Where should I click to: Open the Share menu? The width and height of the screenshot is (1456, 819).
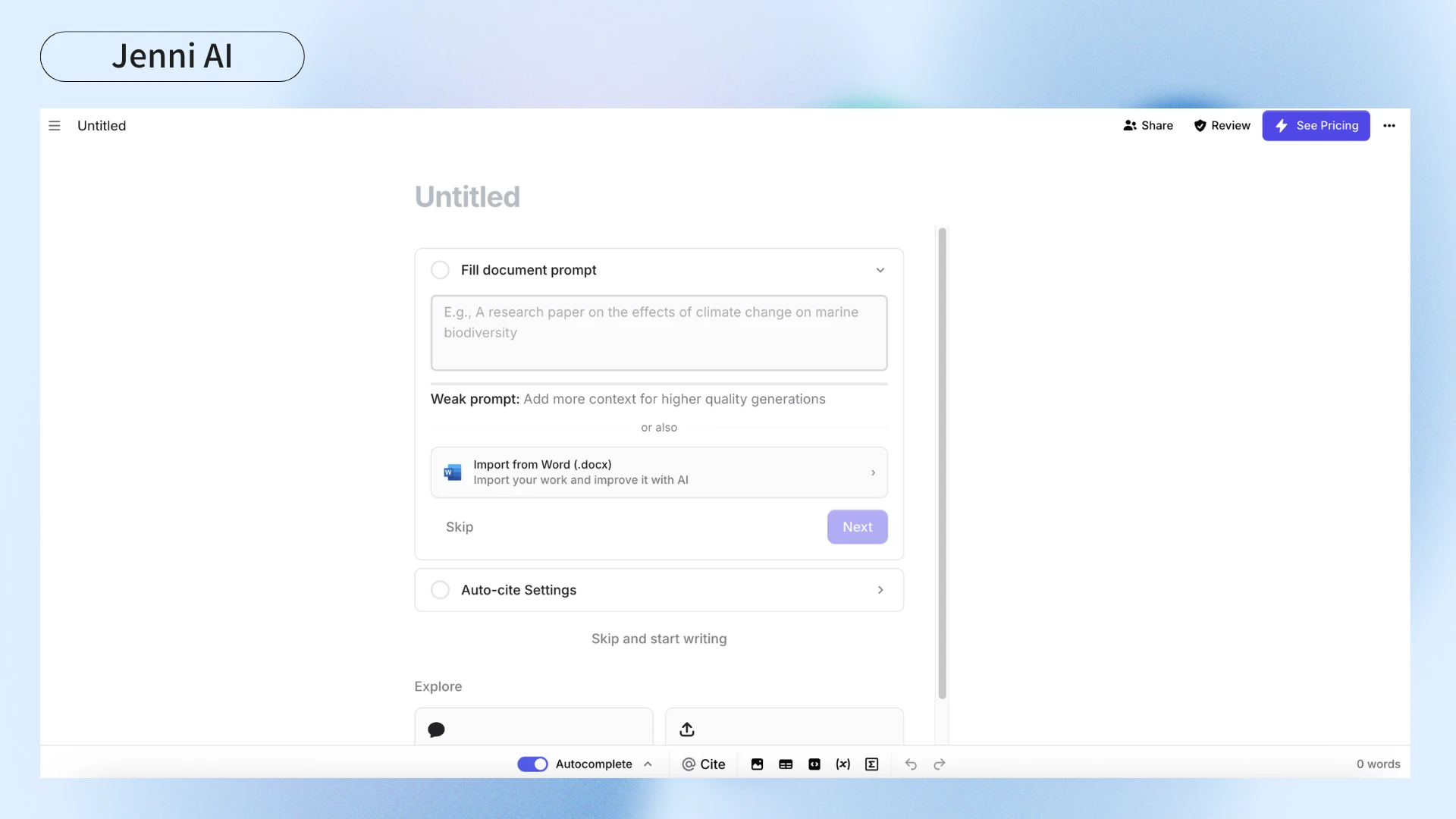(1148, 126)
